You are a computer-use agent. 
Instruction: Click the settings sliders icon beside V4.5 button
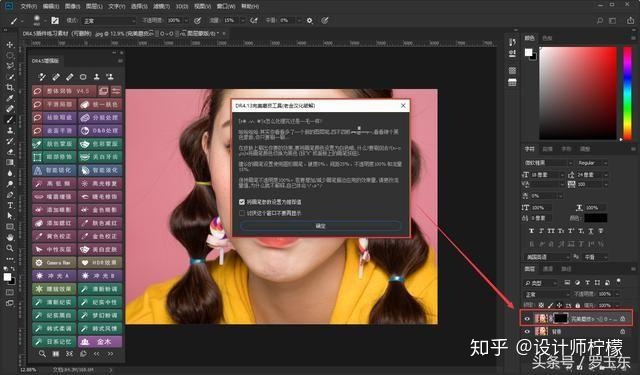(116, 91)
